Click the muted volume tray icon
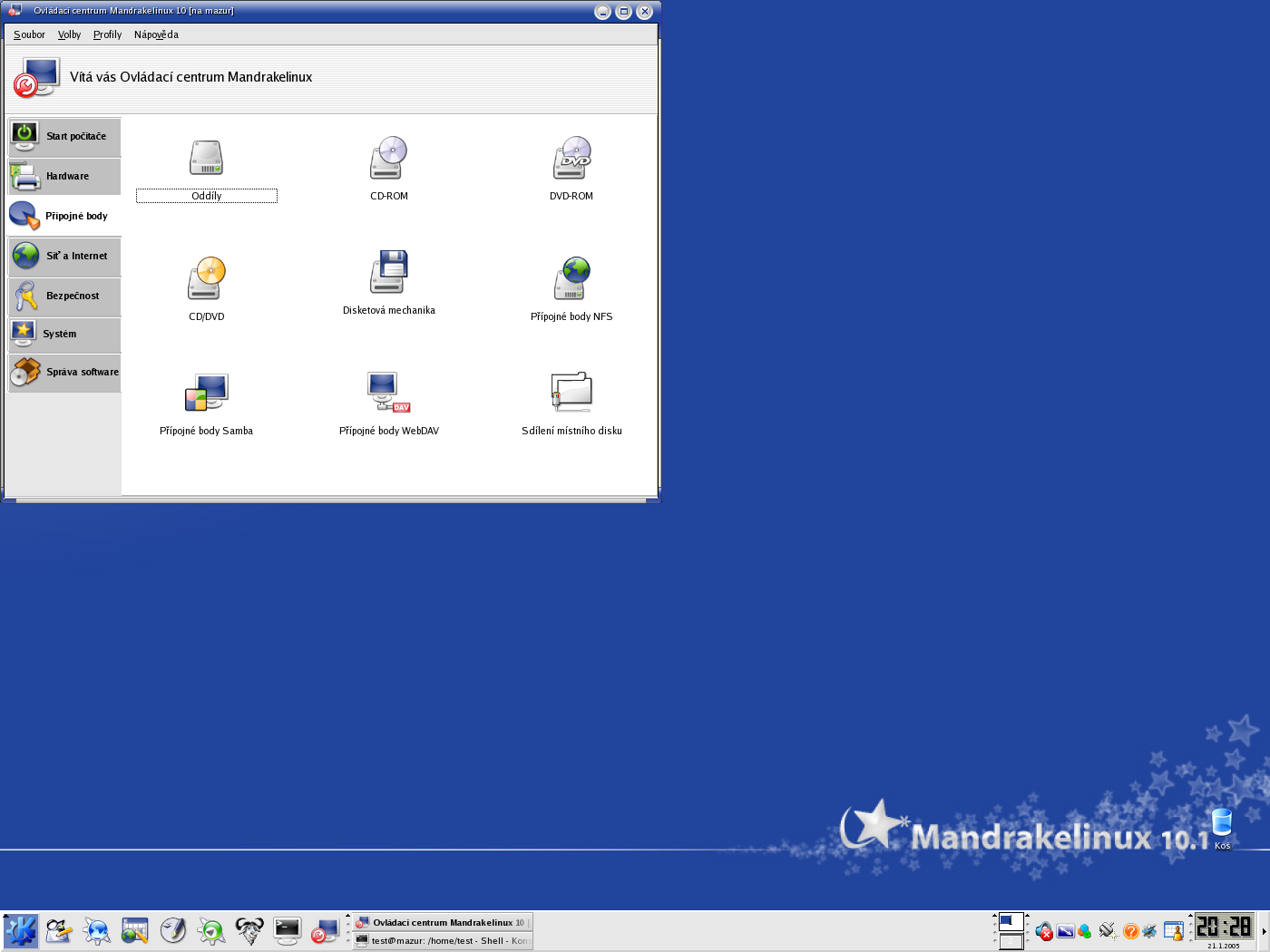Image resolution: width=1270 pixels, height=952 pixels. (x=1044, y=931)
